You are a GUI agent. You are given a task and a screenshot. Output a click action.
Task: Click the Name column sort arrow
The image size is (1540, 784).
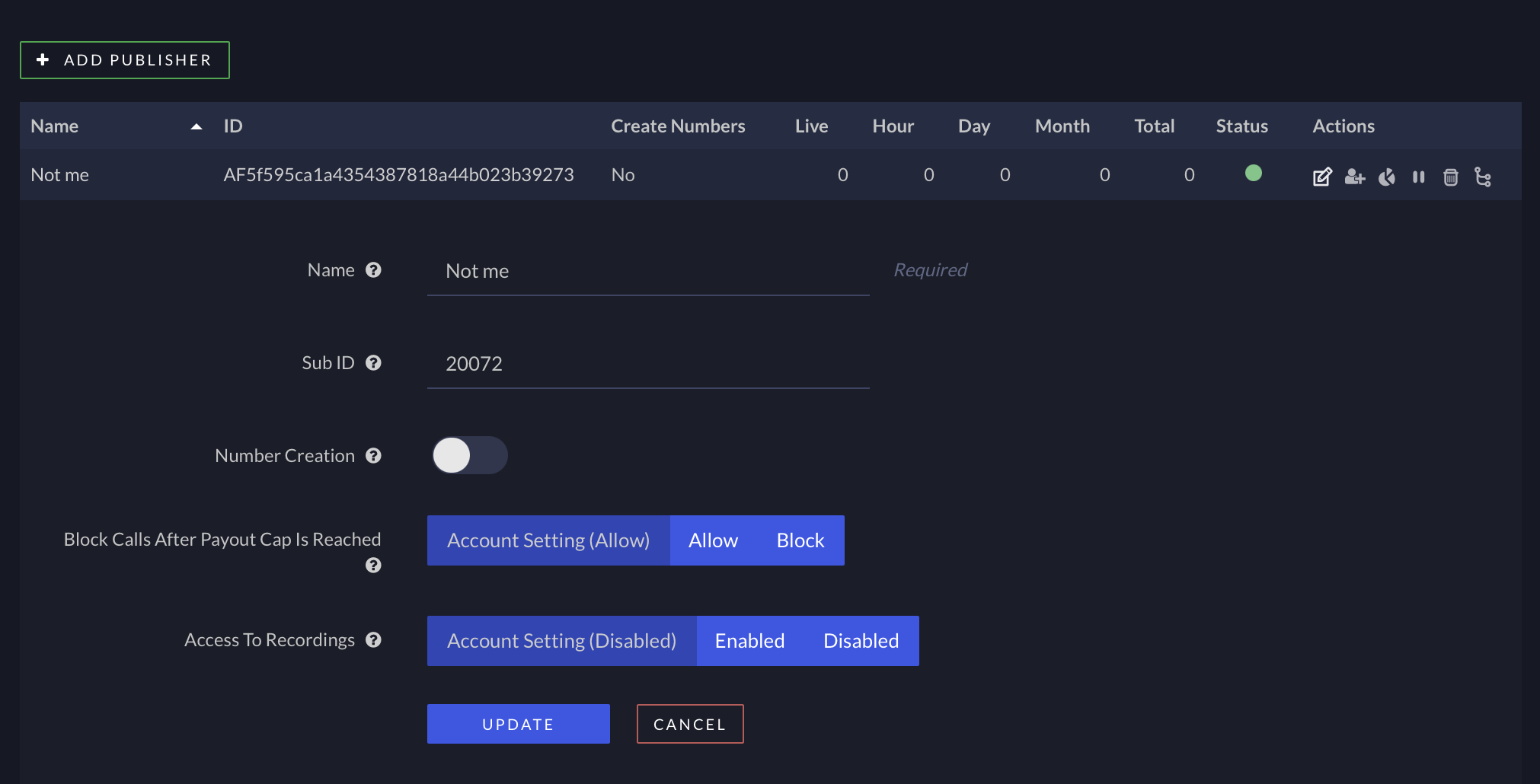(x=196, y=126)
